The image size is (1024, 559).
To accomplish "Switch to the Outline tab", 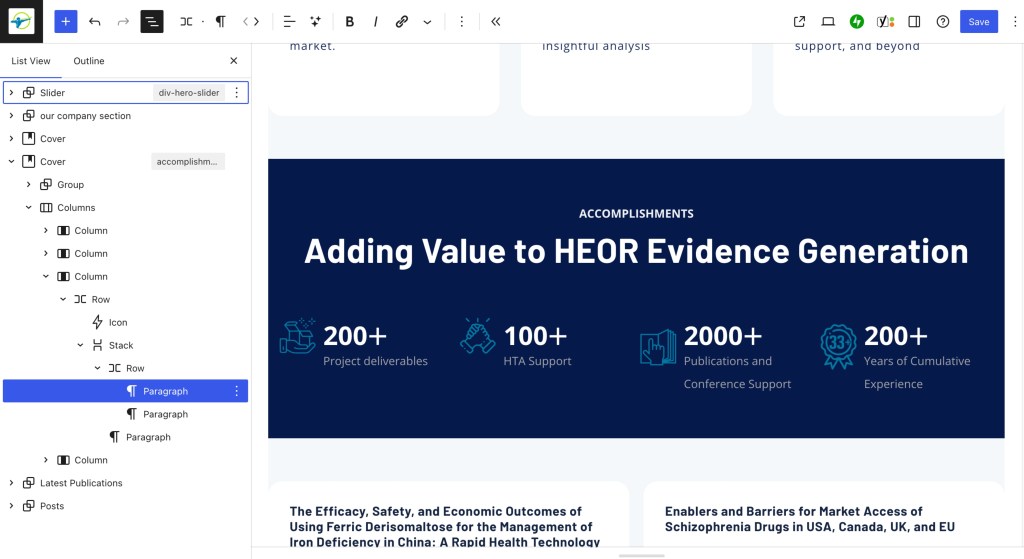I will [x=89, y=61].
